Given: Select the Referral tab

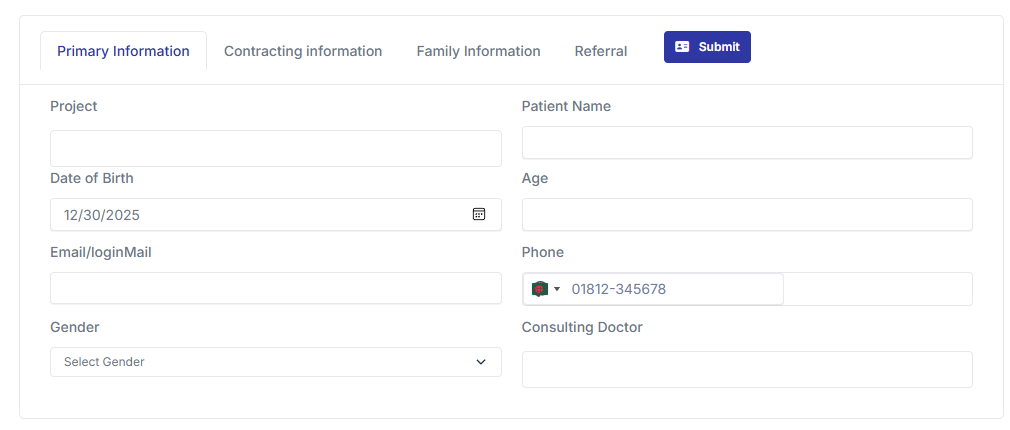Looking at the screenshot, I should pos(601,51).
